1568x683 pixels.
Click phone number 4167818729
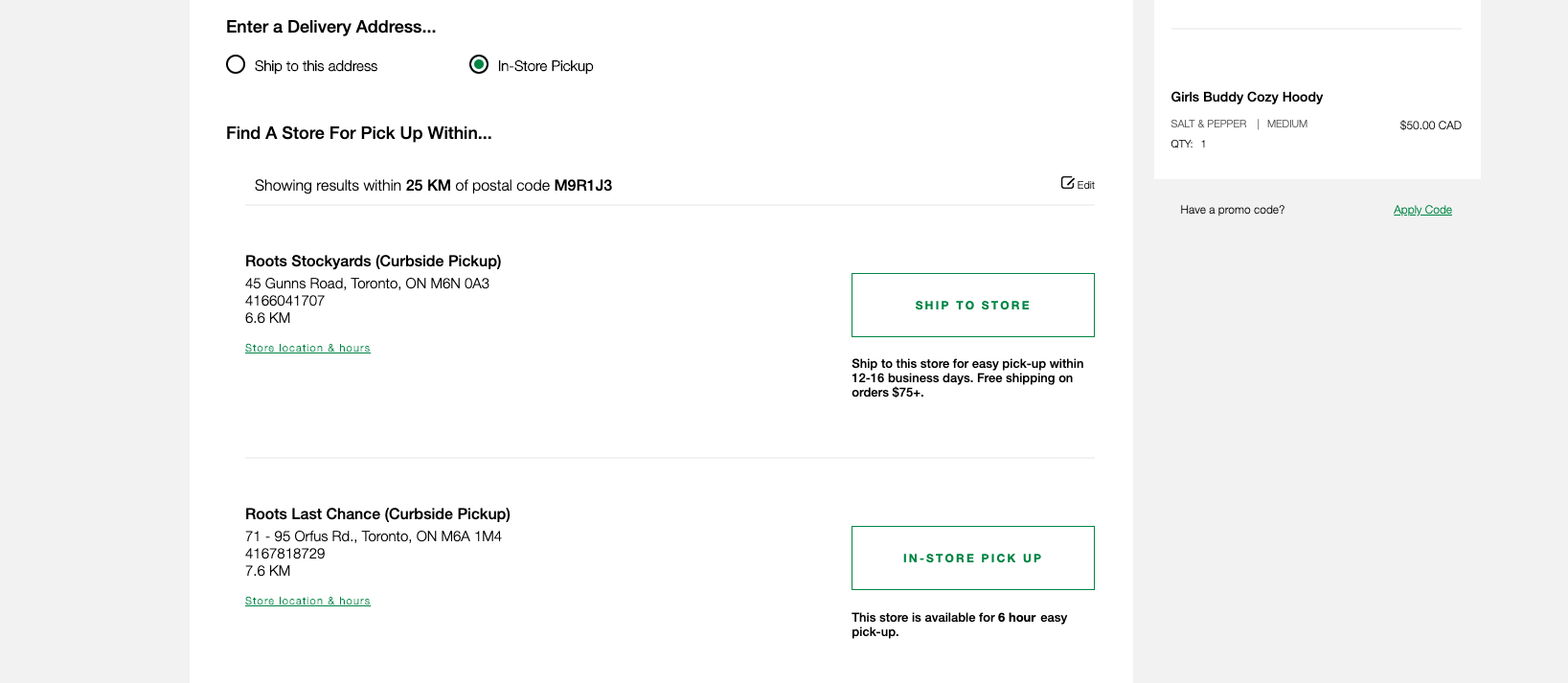284,554
